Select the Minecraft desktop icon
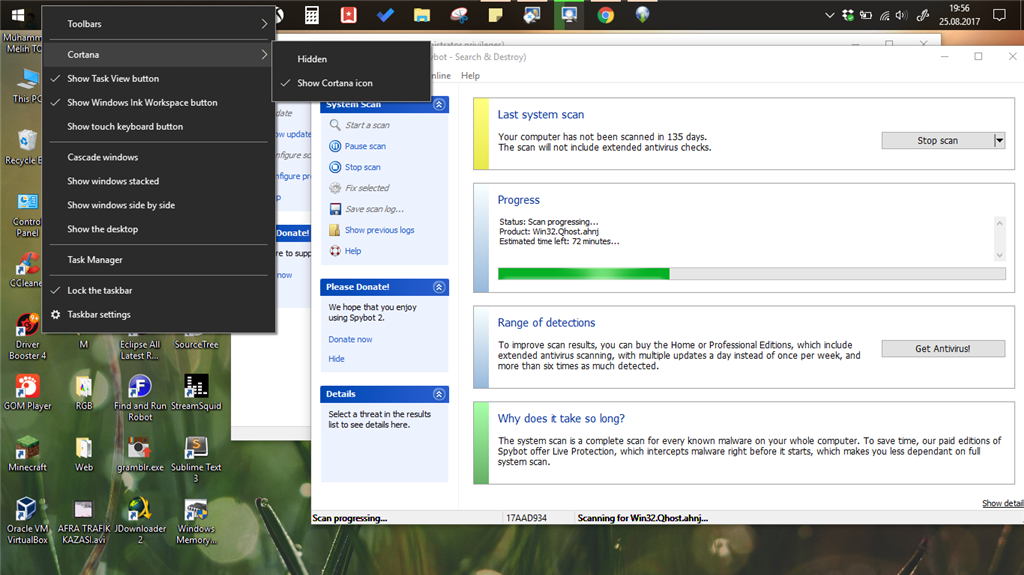This screenshot has width=1024, height=575. click(27, 453)
